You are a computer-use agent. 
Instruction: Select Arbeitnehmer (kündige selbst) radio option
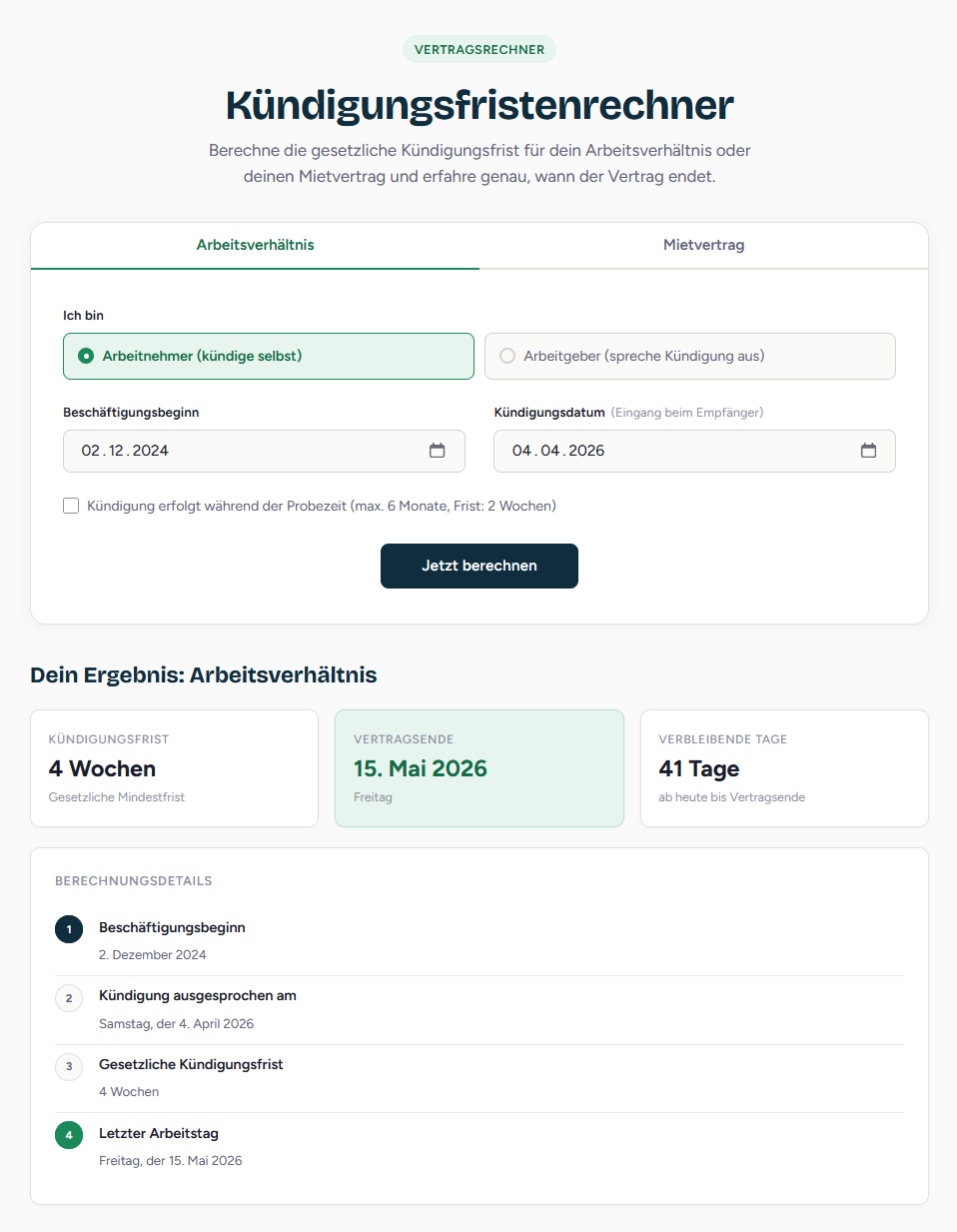(x=269, y=356)
